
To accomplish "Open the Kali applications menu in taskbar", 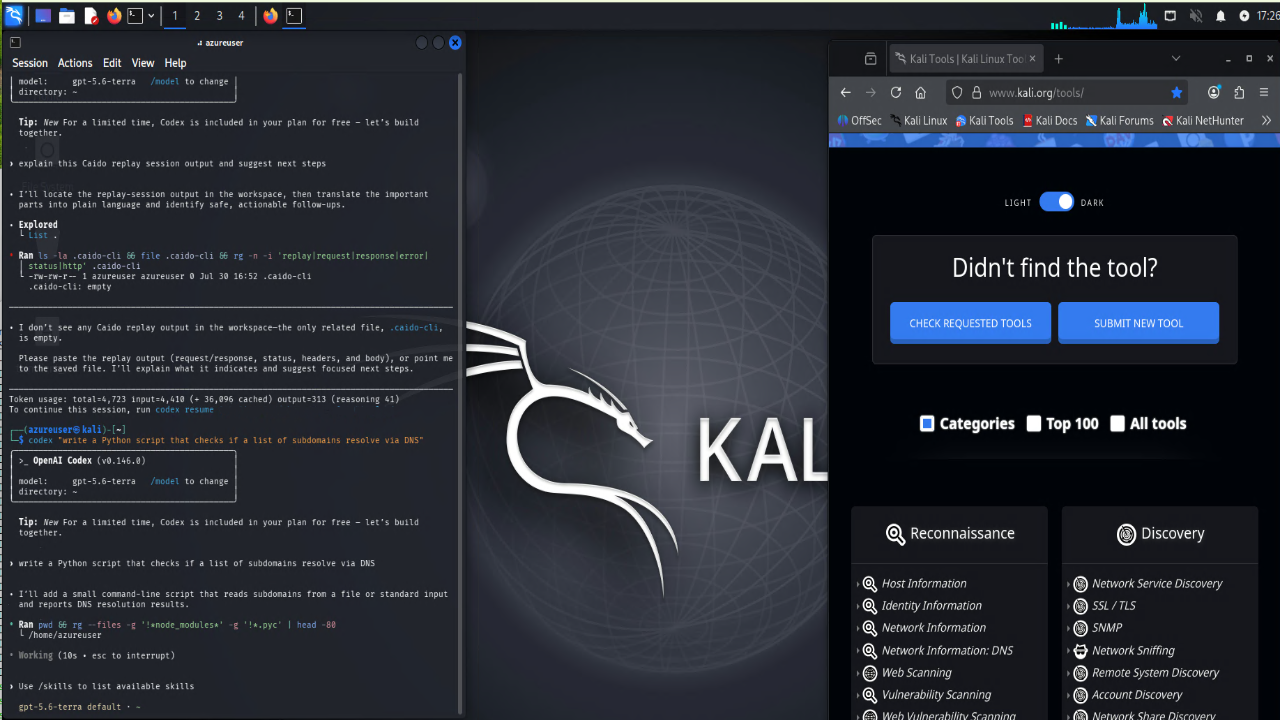I will point(14,15).
